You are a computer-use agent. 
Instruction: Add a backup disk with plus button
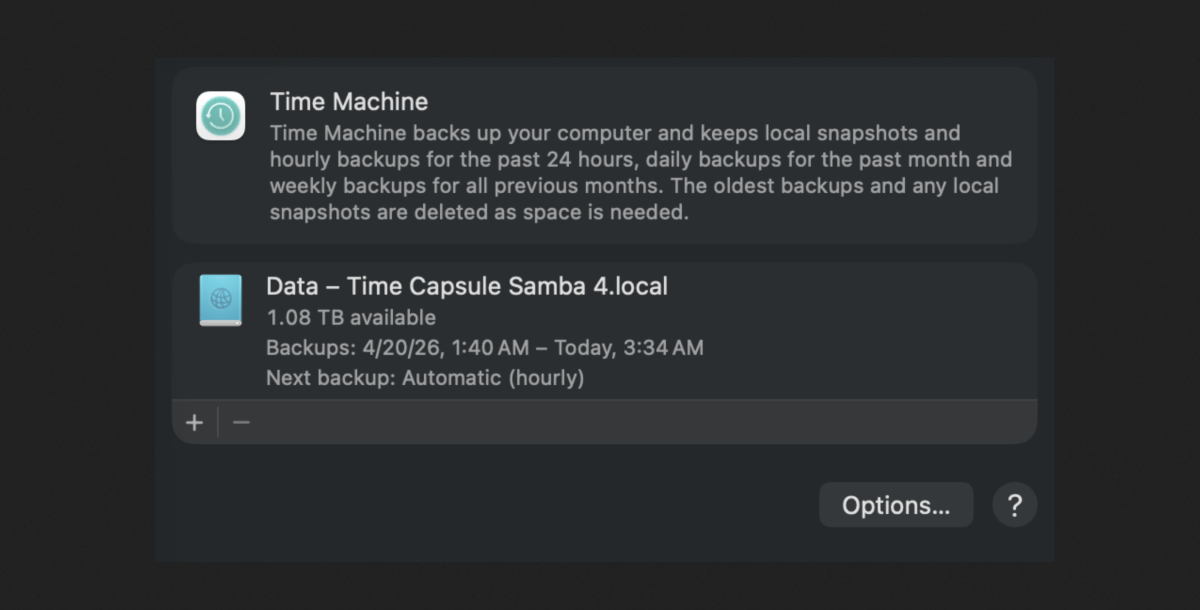tap(194, 423)
